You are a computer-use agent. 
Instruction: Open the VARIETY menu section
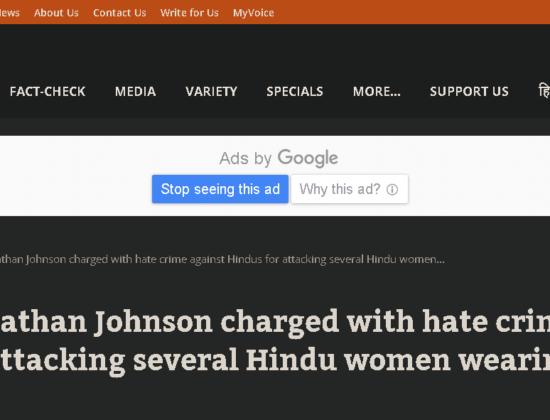212,92
